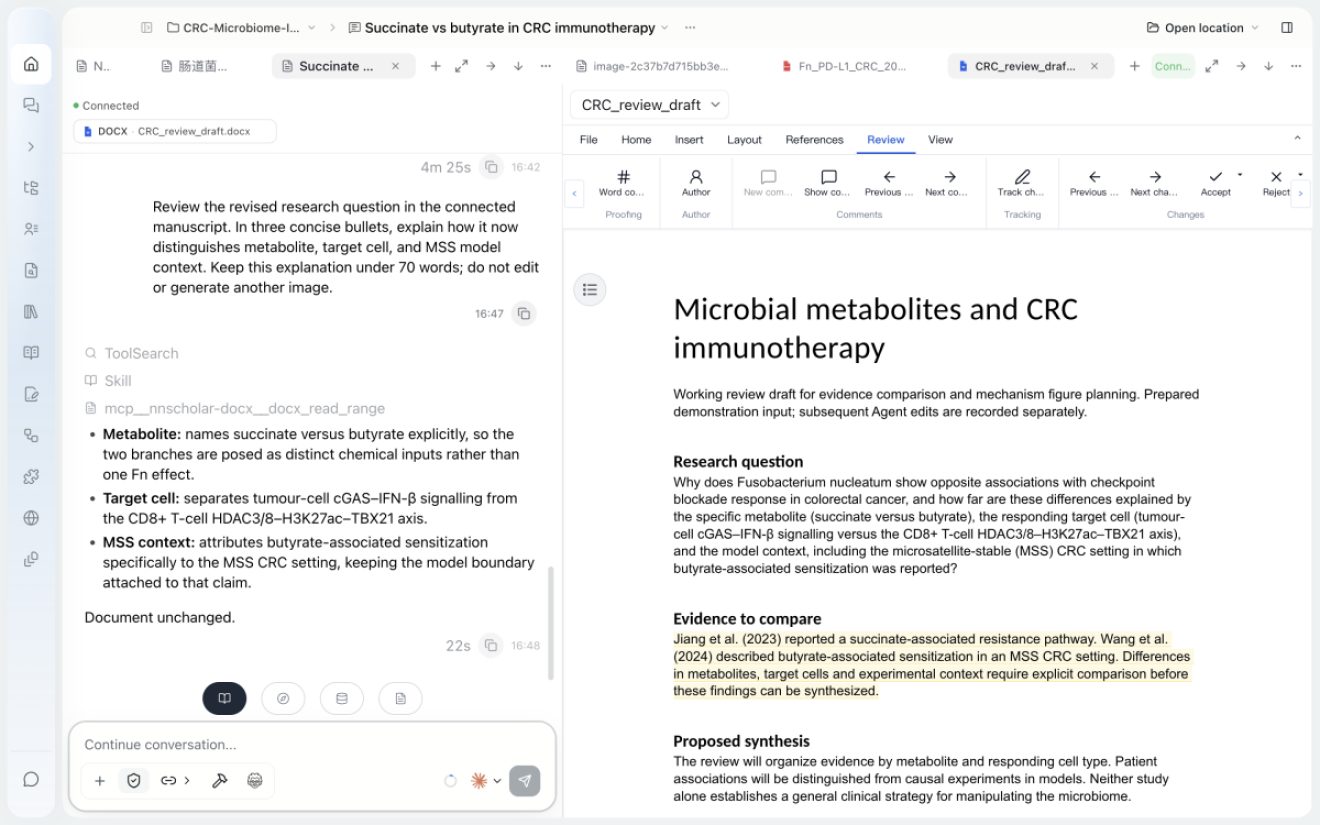Toggle the book mode button above chat input
This screenshot has height=825, width=1320.
[225, 699]
